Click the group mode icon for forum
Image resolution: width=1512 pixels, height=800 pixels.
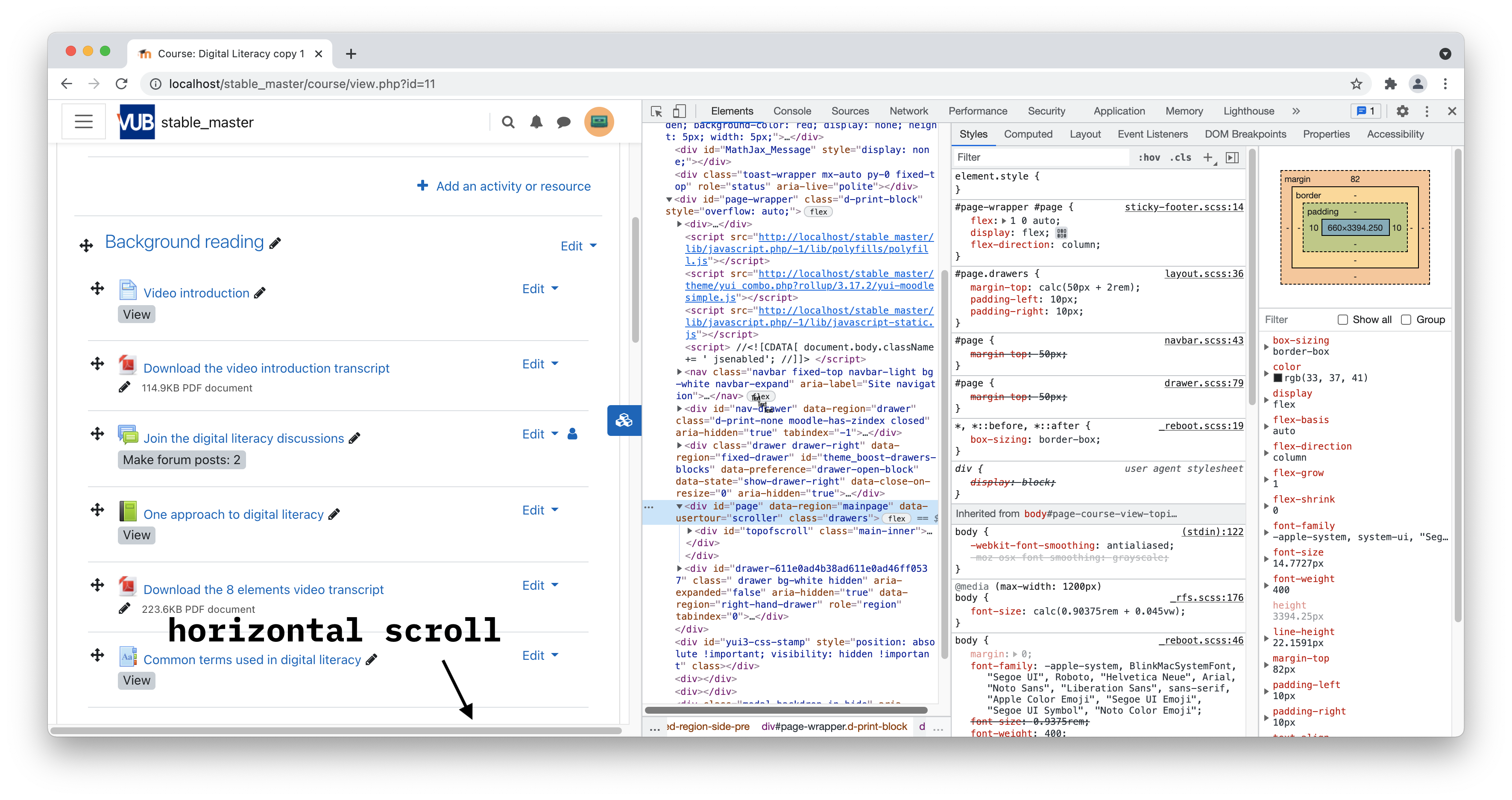572,434
